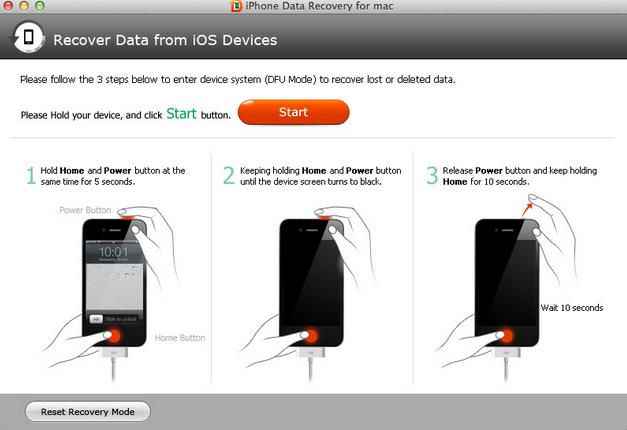Click the red Home button in step 2
The image size is (627, 430).
312,335
